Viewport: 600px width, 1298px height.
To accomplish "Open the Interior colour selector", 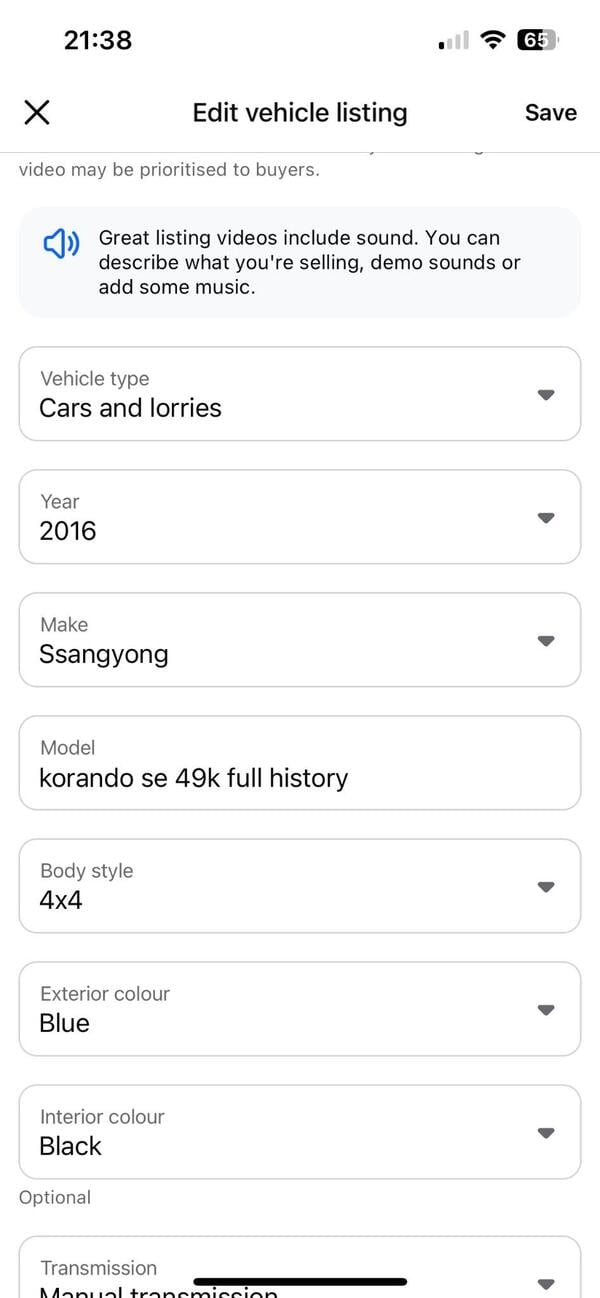I will [x=300, y=1132].
